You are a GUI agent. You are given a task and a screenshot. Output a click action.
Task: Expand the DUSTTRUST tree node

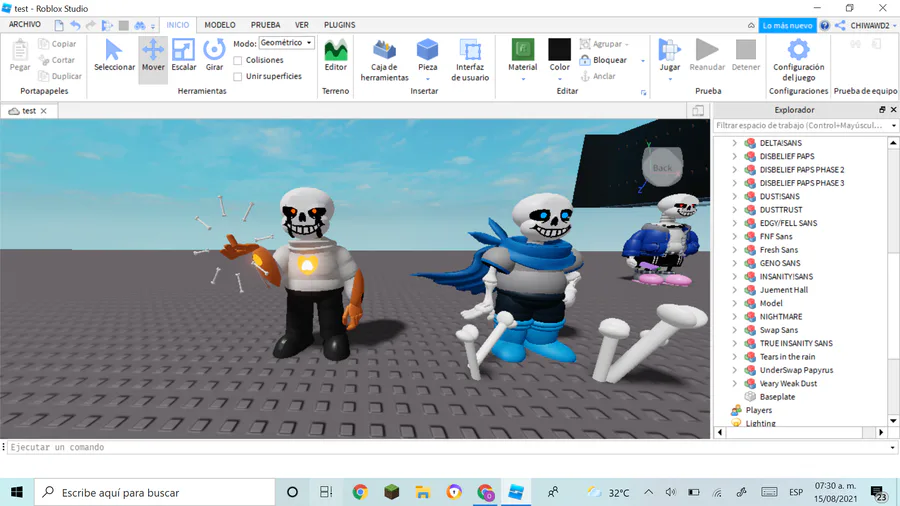[x=734, y=210]
